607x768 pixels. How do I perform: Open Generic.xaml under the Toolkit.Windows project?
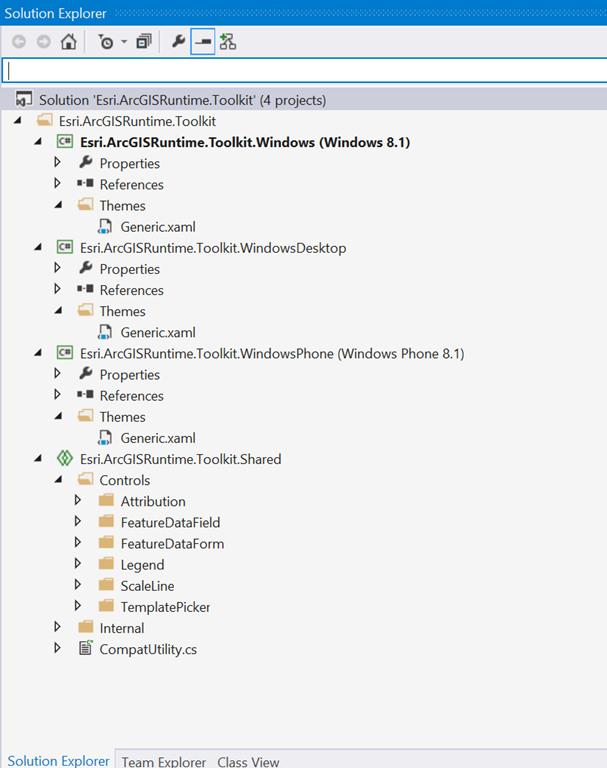point(158,227)
